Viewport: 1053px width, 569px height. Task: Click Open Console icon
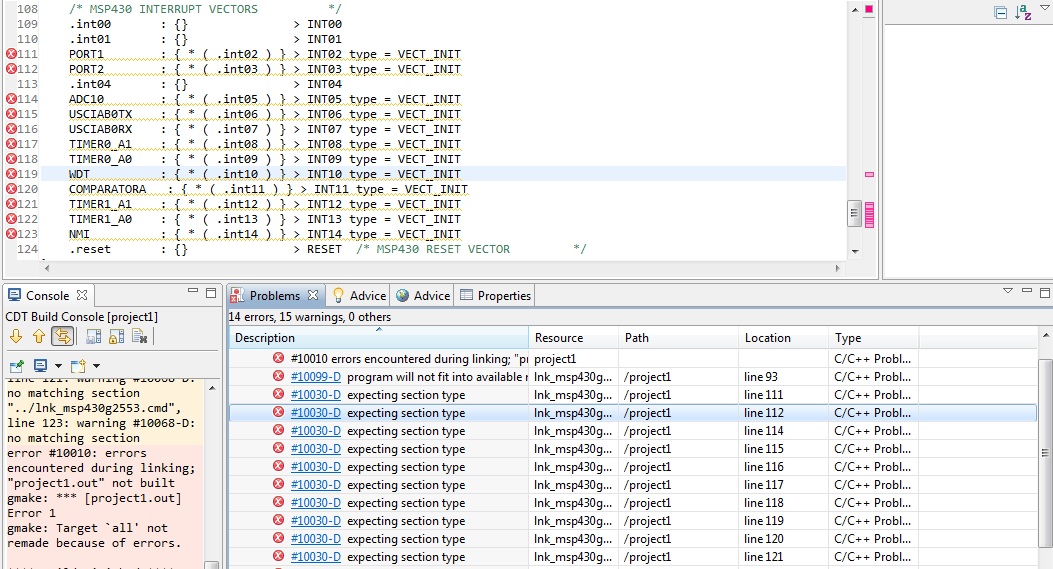point(79,365)
